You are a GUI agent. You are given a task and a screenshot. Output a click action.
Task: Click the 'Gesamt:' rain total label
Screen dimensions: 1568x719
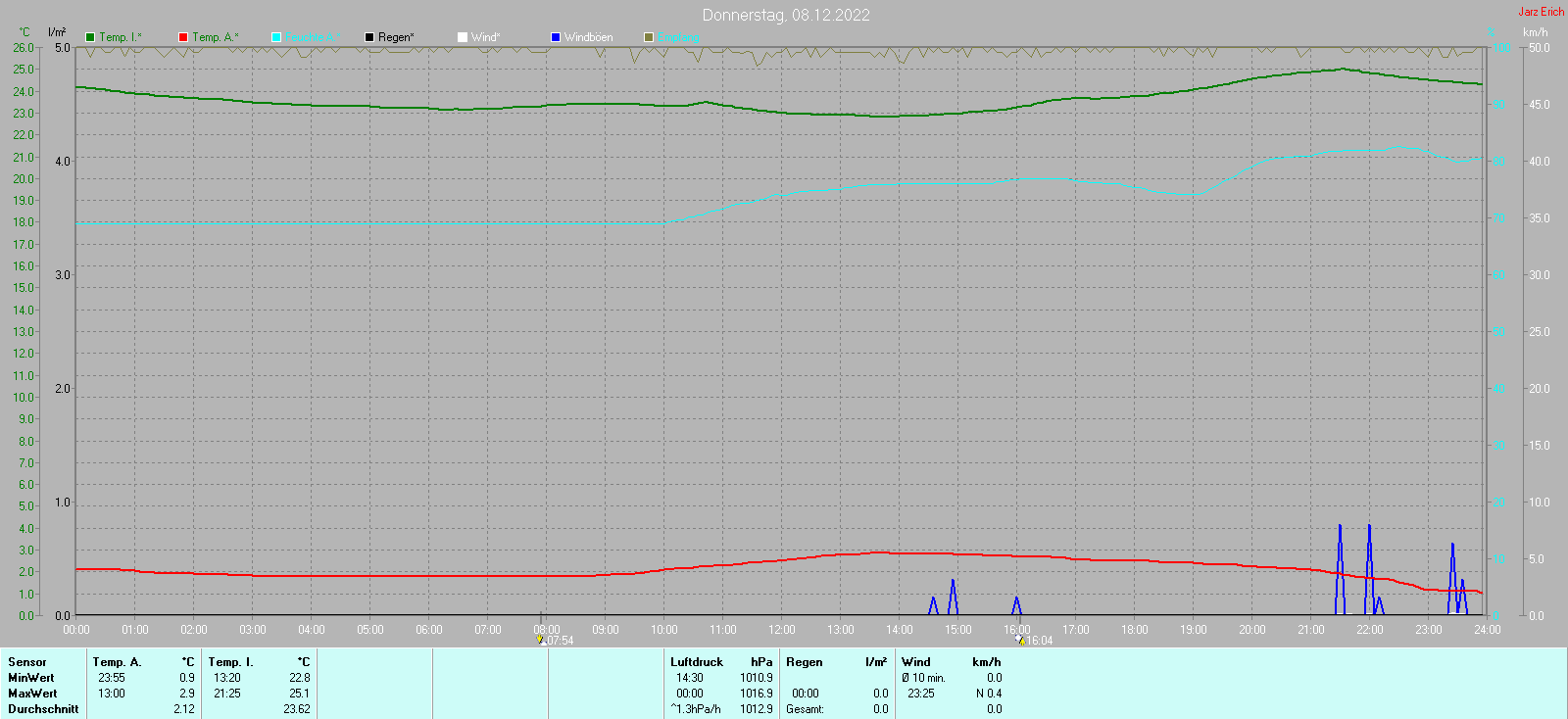[805, 709]
